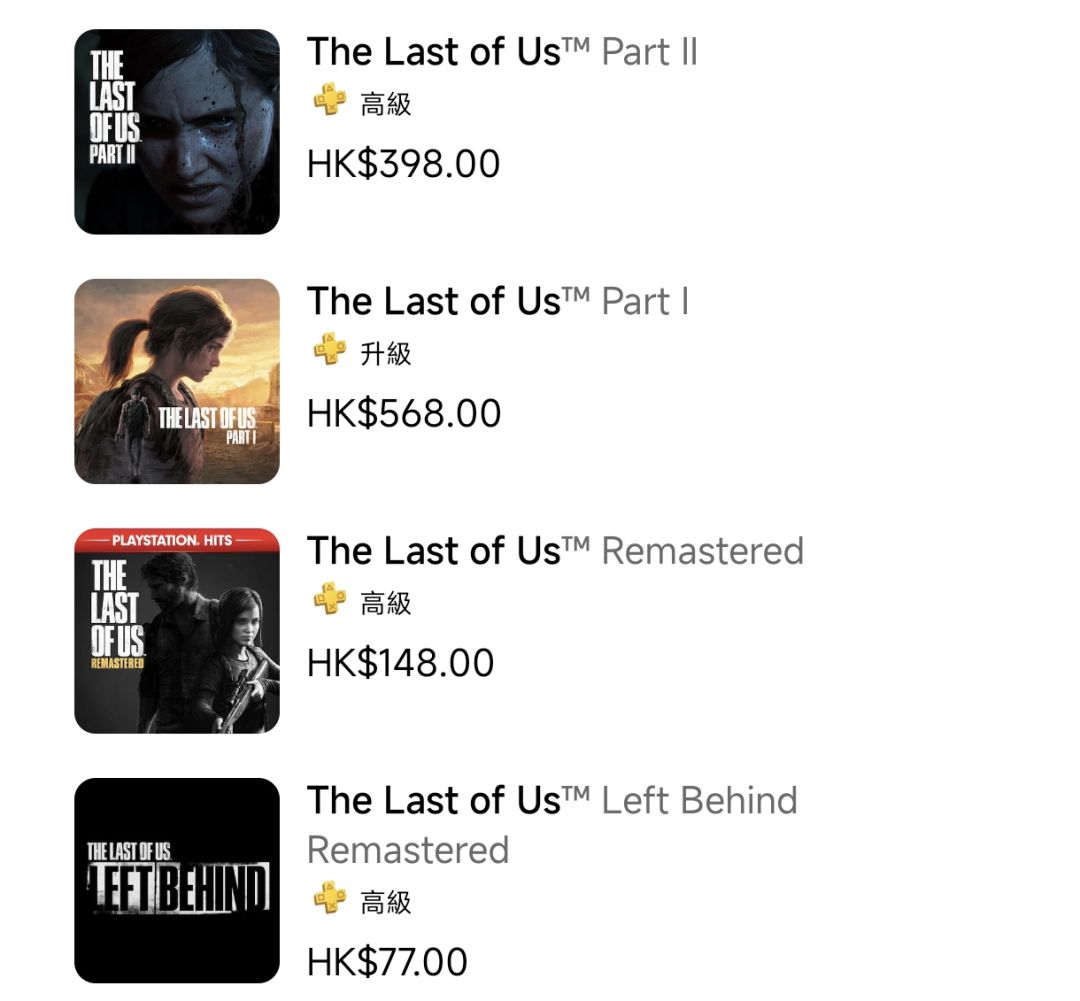1080x1001 pixels.
Task: Click the HK$568.00 price
Action: (x=404, y=414)
